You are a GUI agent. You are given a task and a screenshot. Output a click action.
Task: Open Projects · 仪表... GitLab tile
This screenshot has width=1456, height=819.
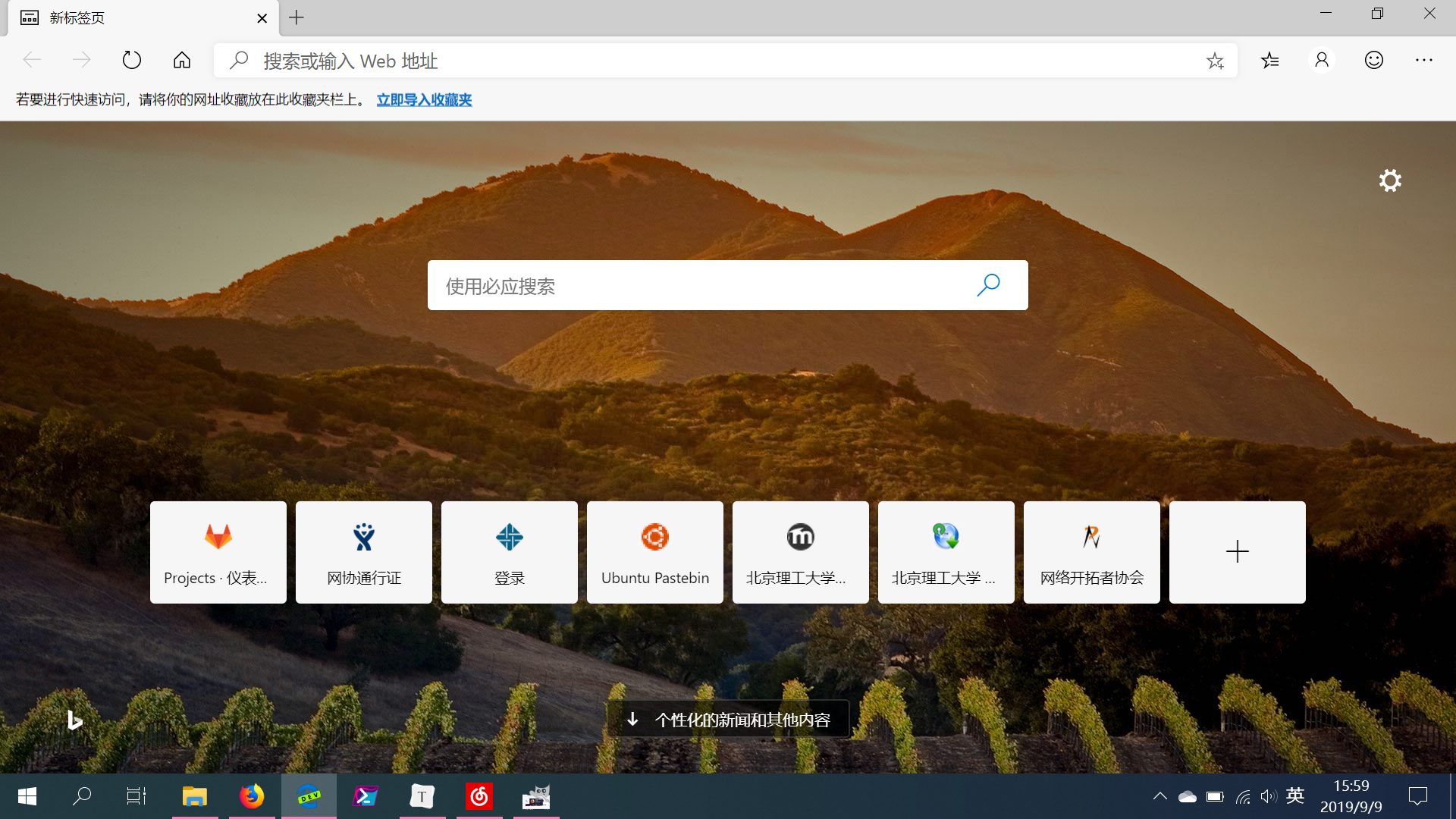pyautogui.click(x=218, y=552)
